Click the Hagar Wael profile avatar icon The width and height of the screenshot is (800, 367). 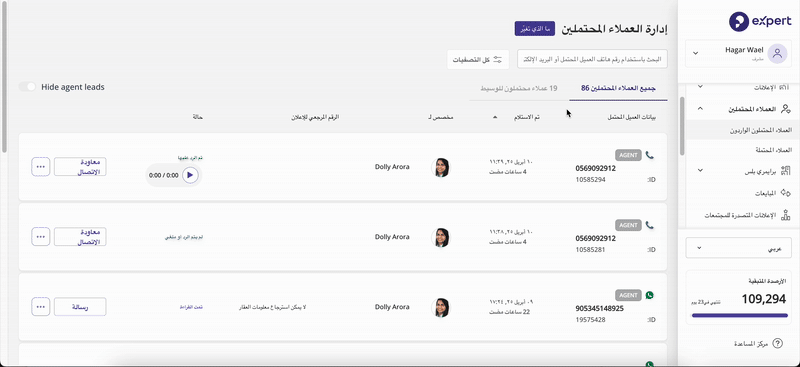777,53
